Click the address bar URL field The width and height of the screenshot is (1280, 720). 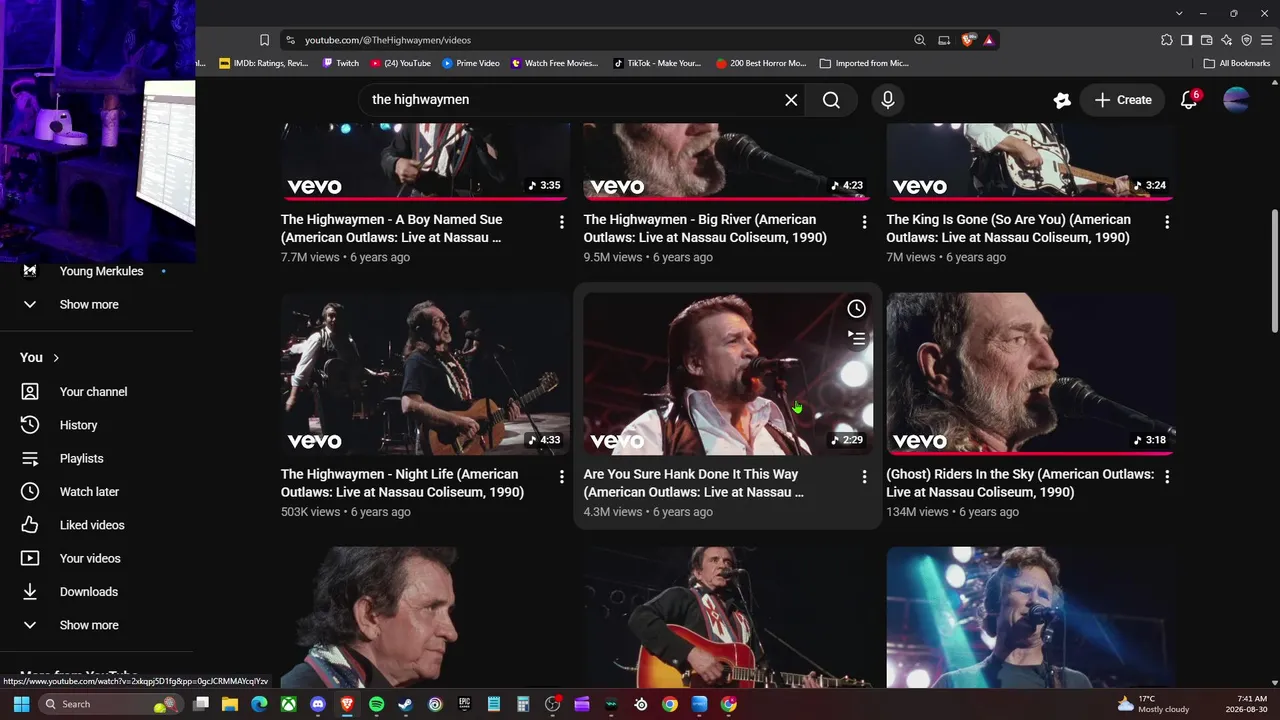600,40
